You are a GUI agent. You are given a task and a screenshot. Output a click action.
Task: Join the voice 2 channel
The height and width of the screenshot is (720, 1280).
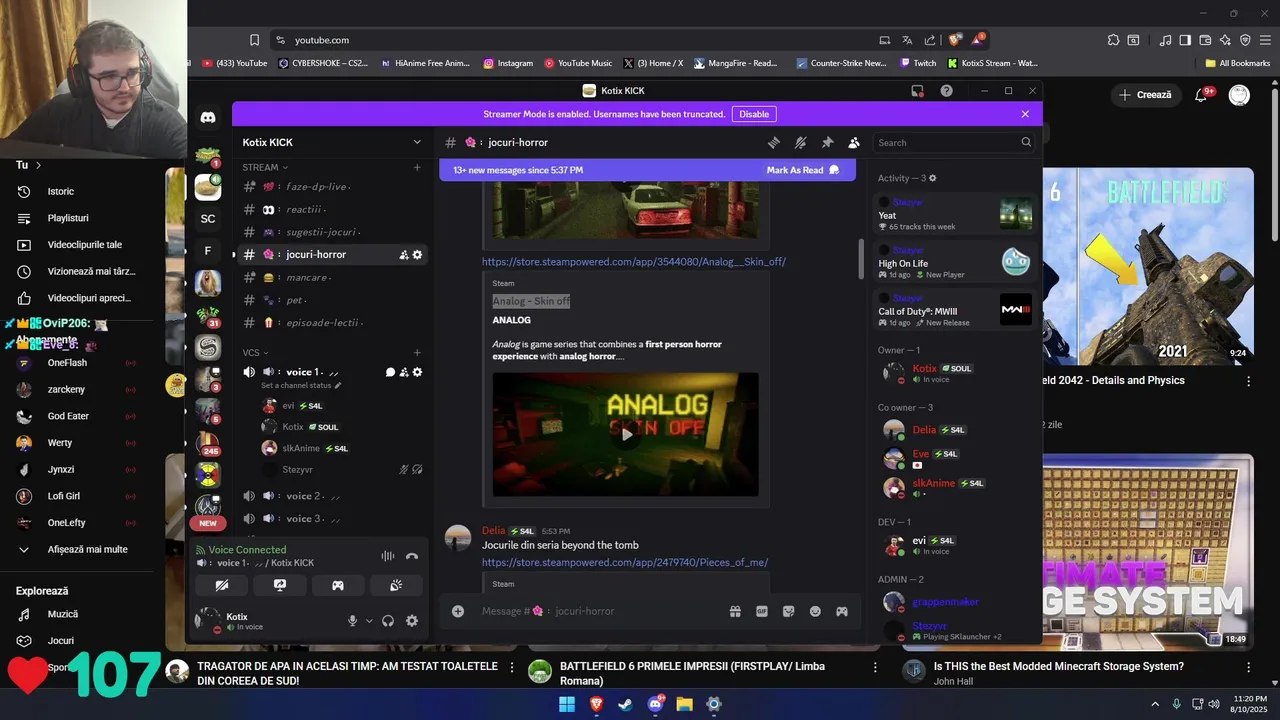point(332,496)
